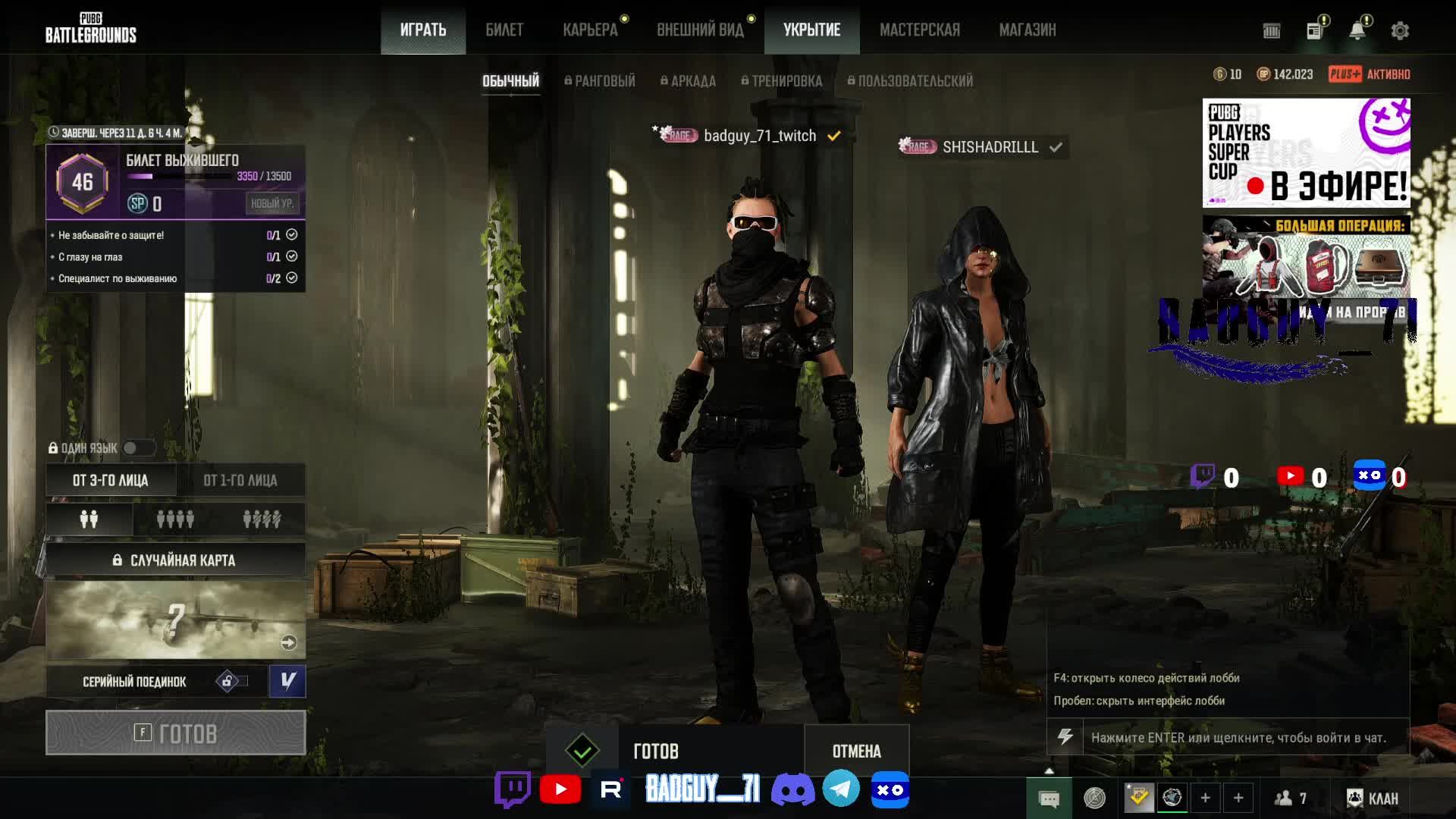
Task: Open the friends list showing 7
Action: click(1290, 798)
